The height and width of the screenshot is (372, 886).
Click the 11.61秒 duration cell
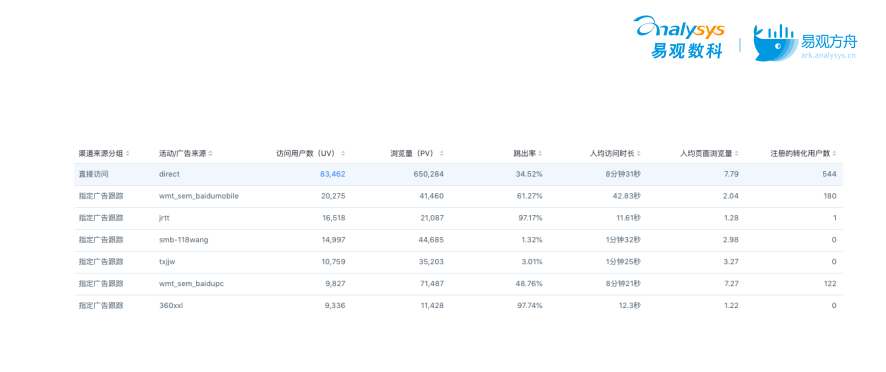point(629,218)
